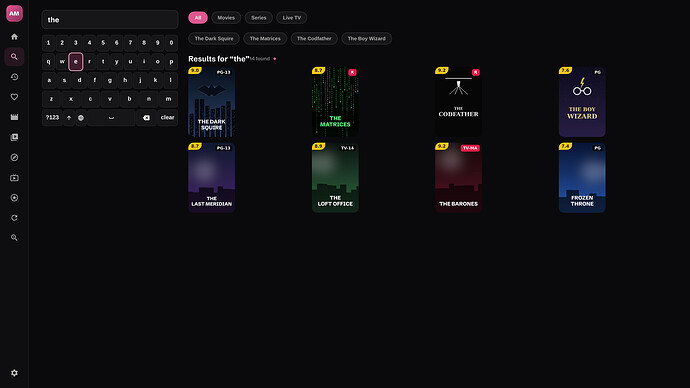Choose The Dark Squire suggestion chip
The width and height of the screenshot is (690, 388).
214,39
